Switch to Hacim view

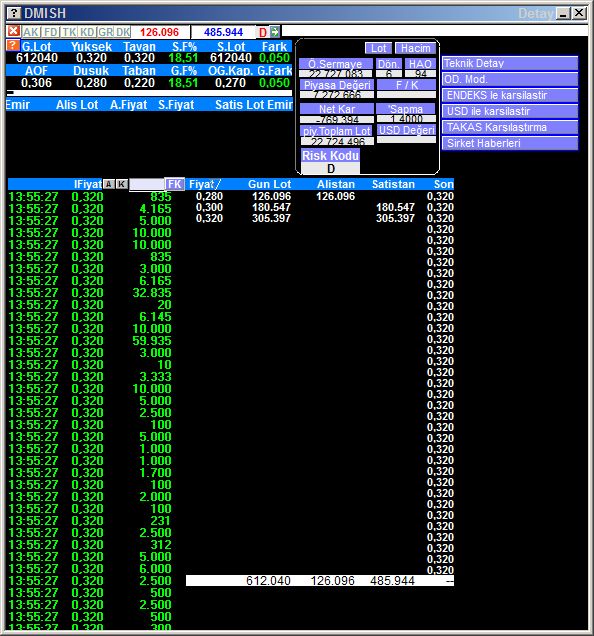coord(415,48)
